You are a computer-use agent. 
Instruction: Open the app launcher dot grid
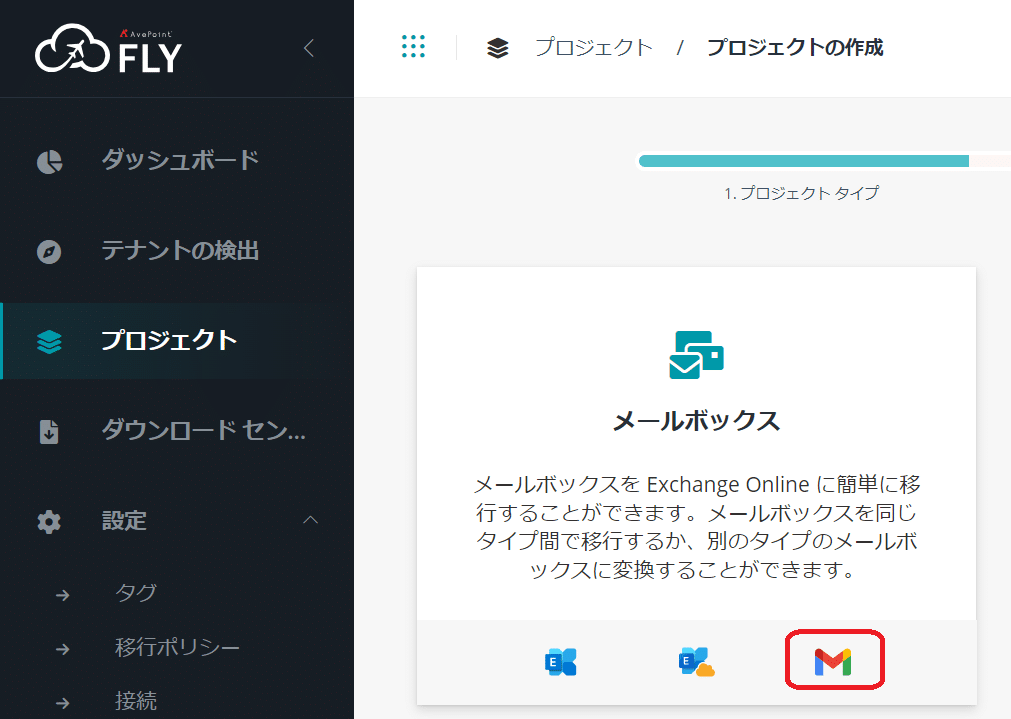click(x=413, y=46)
